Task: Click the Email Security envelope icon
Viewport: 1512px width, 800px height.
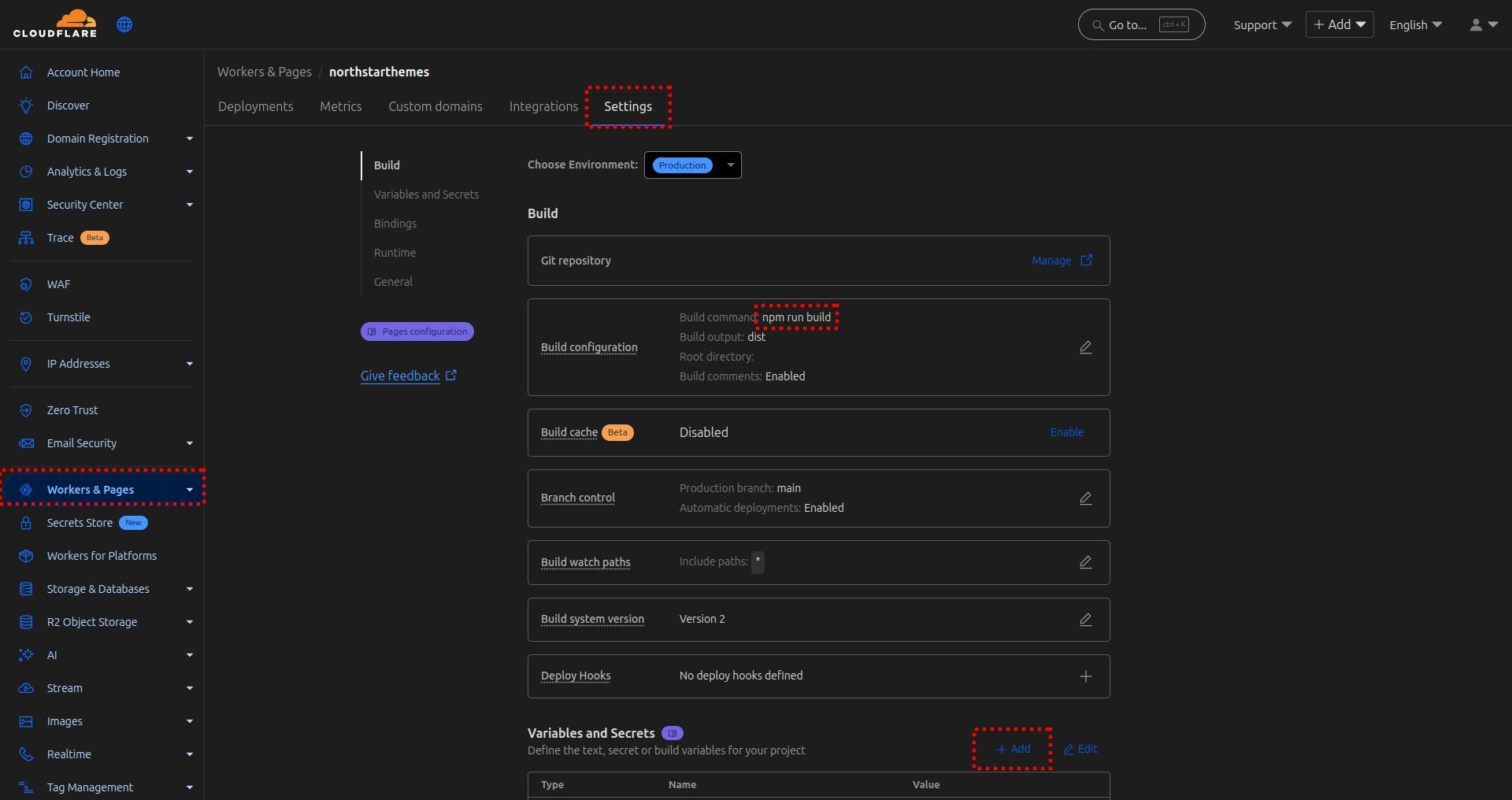Action: [x=26, y=443]
